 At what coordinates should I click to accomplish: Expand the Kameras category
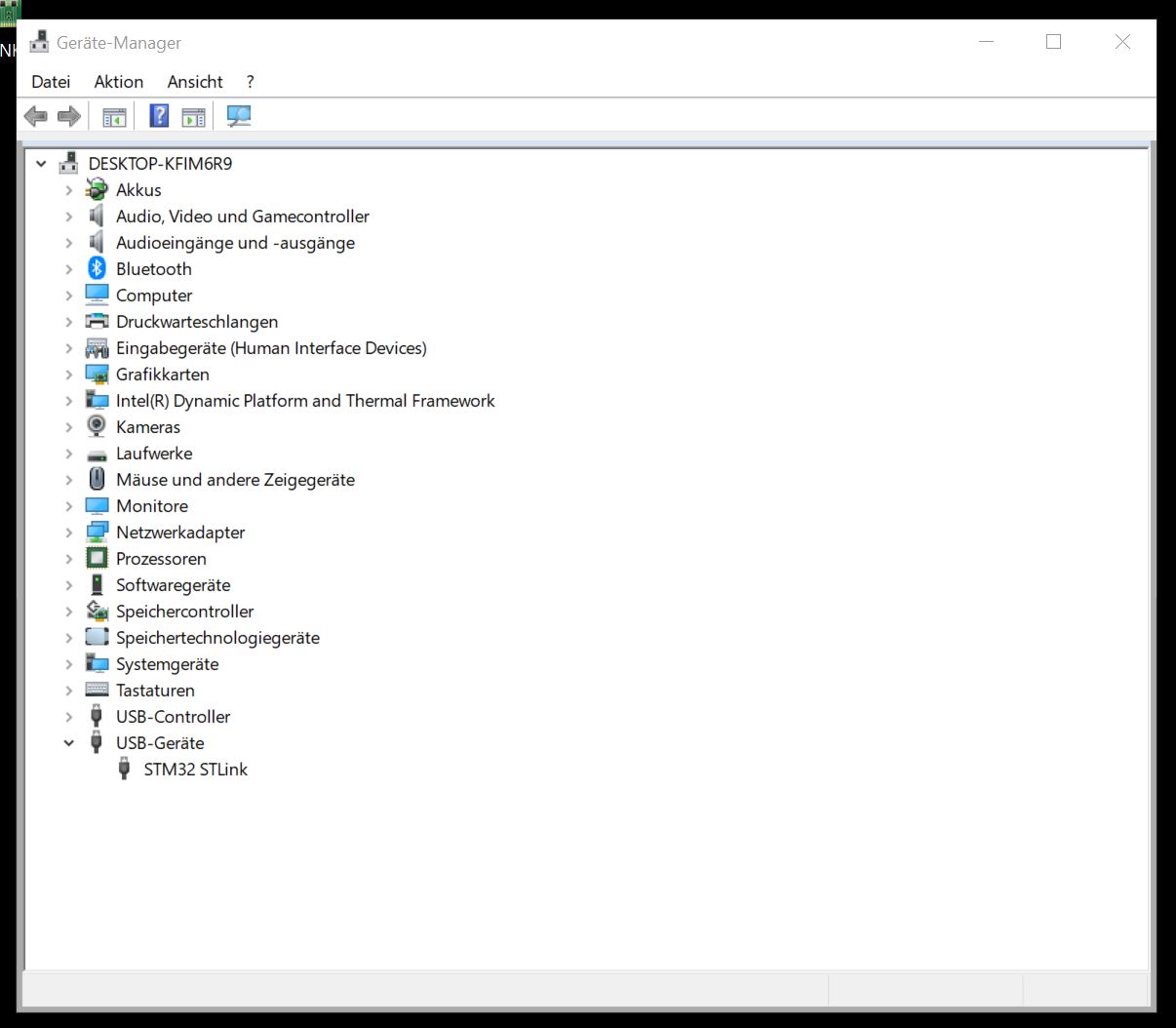coord(68,427)
